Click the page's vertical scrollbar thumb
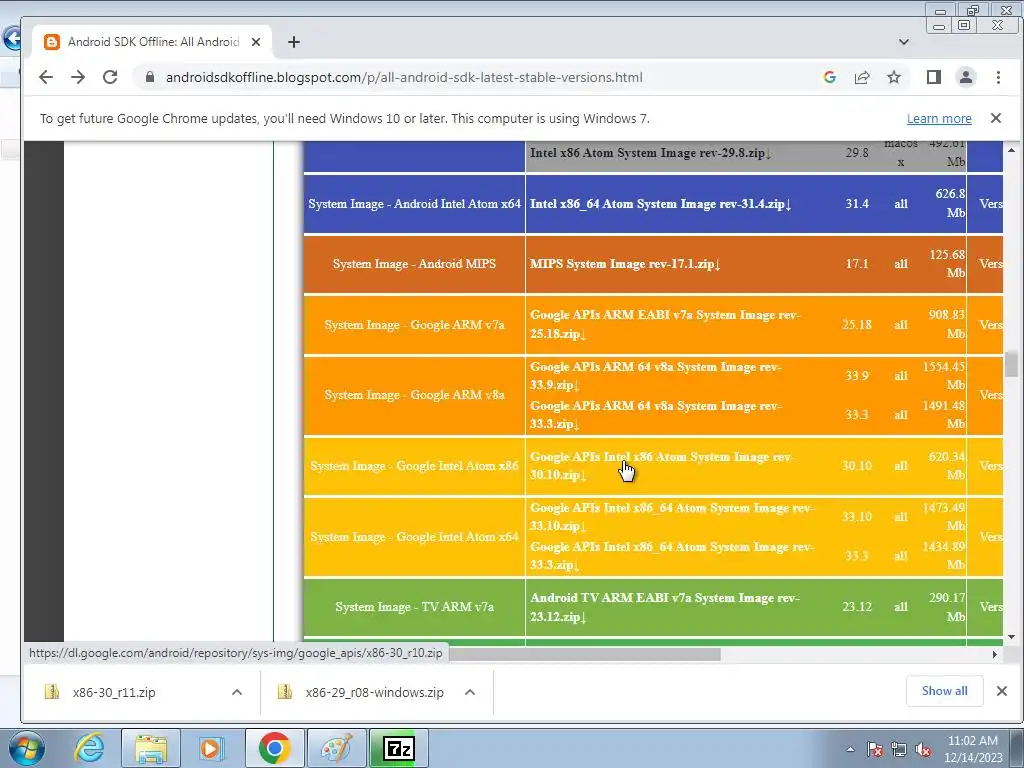The height and width of the screenshot is (768, 1024). pyautogui.click(x=1012, y=364)
